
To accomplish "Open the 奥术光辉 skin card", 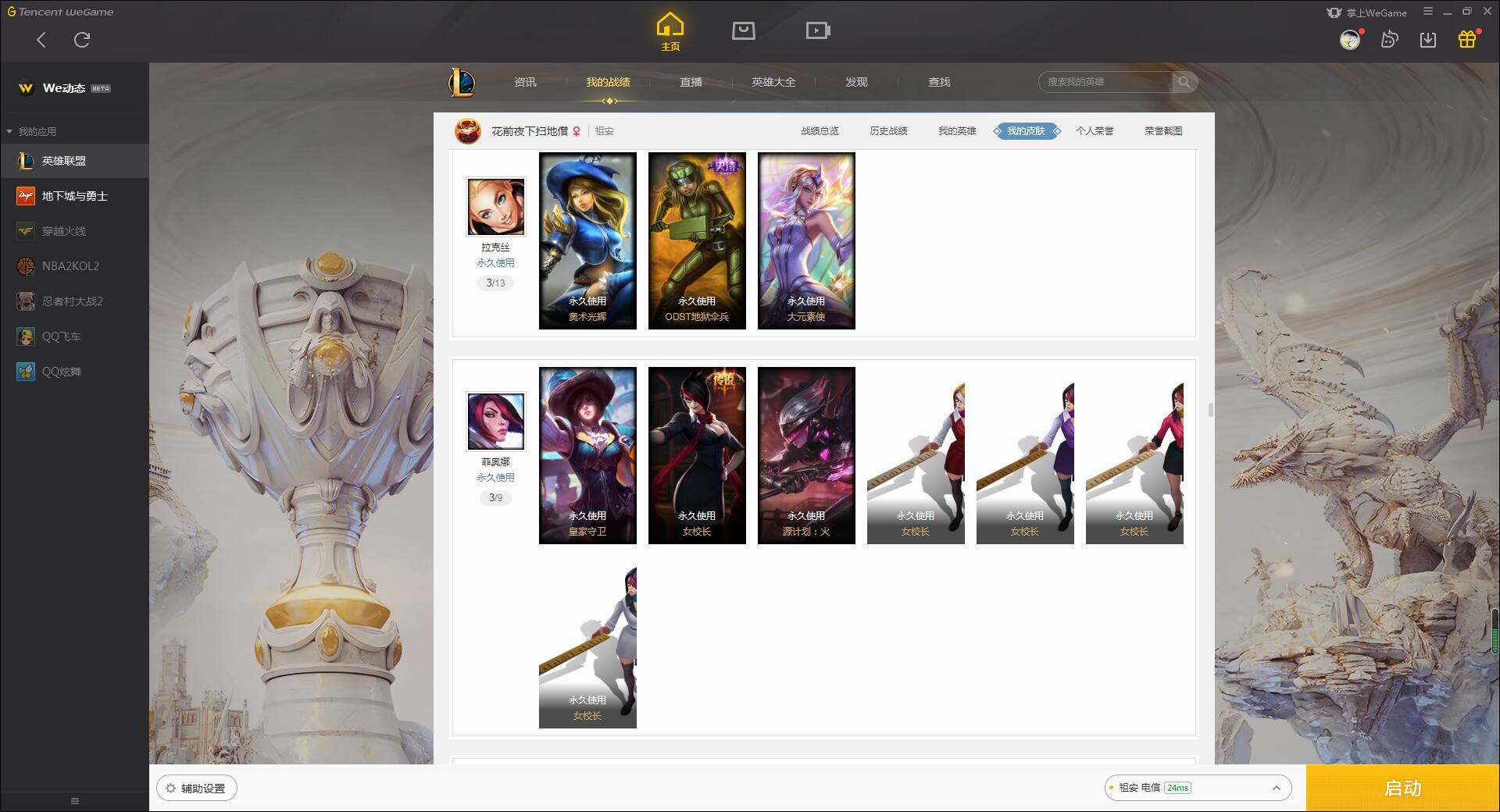I will [x=587, y=240].
